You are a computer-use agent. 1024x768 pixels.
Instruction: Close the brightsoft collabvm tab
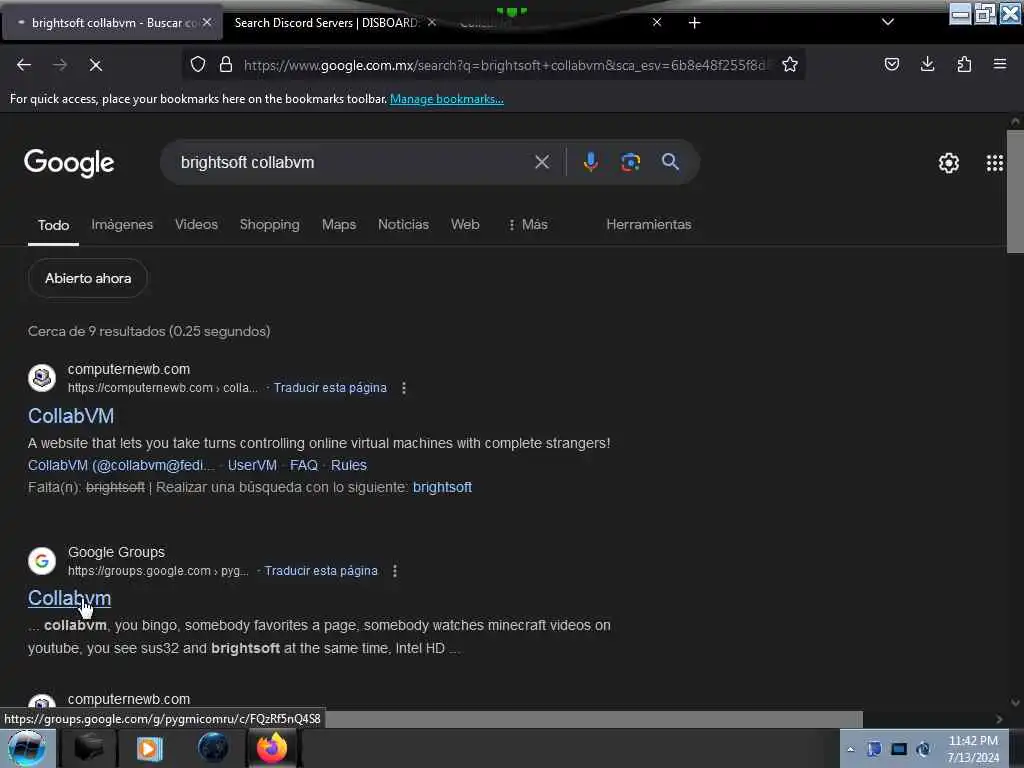coord(207,22)
